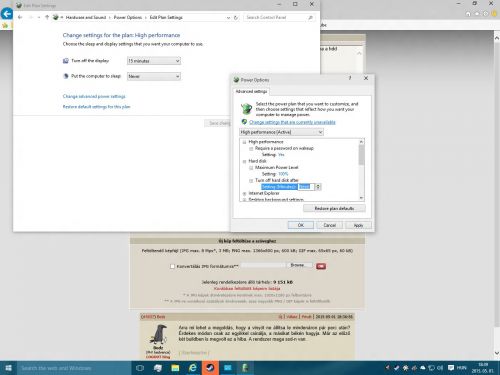Click 'Edit Plan Settings' in the breadcrumb

[166, 17]
